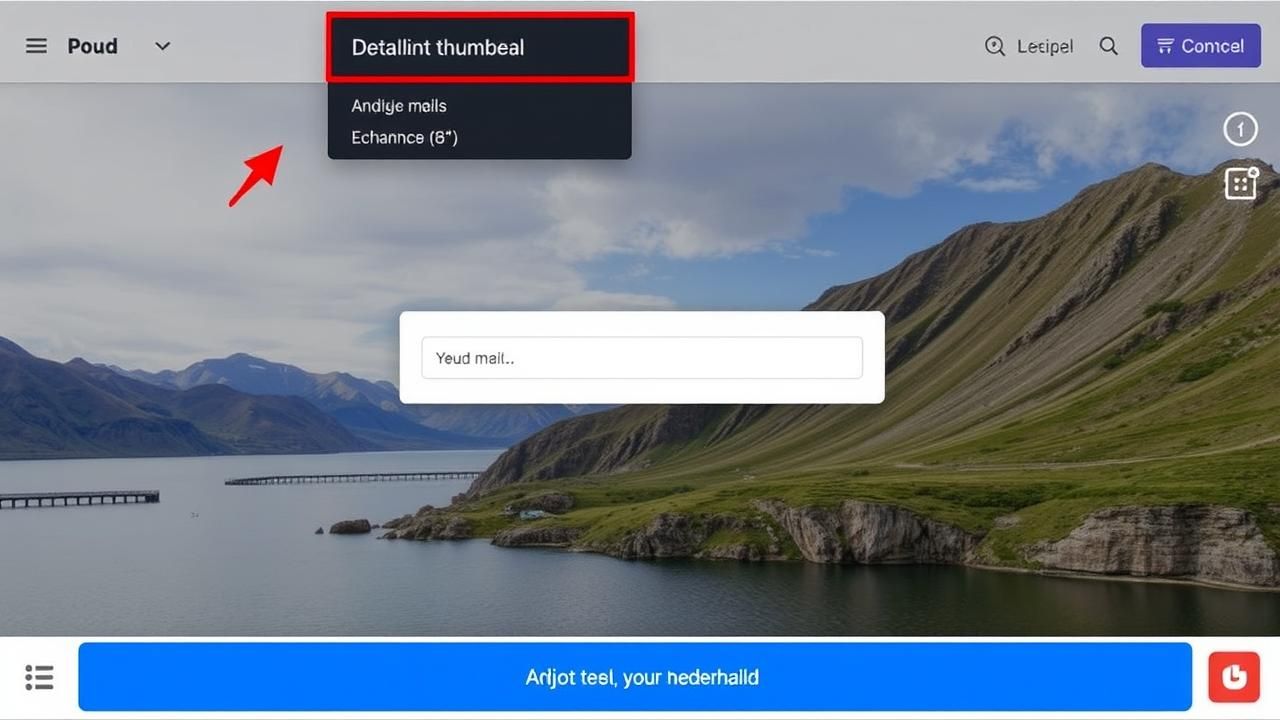Screen dimensions: 1280x720
Task: Open the grid apps icon with dot
Action: (1240, 183)
